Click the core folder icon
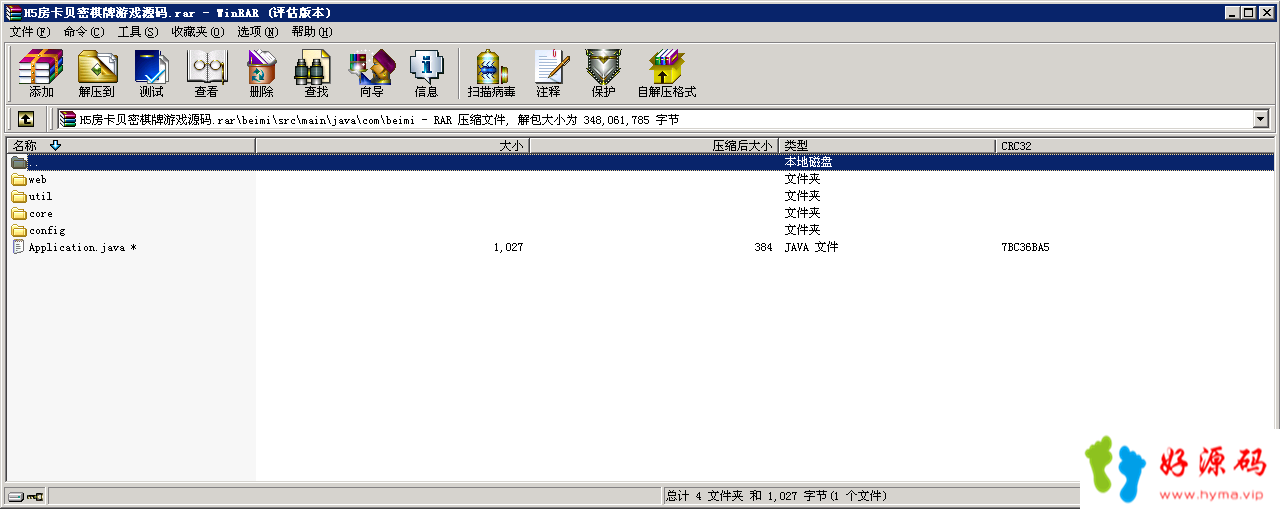 coord(18,214)
